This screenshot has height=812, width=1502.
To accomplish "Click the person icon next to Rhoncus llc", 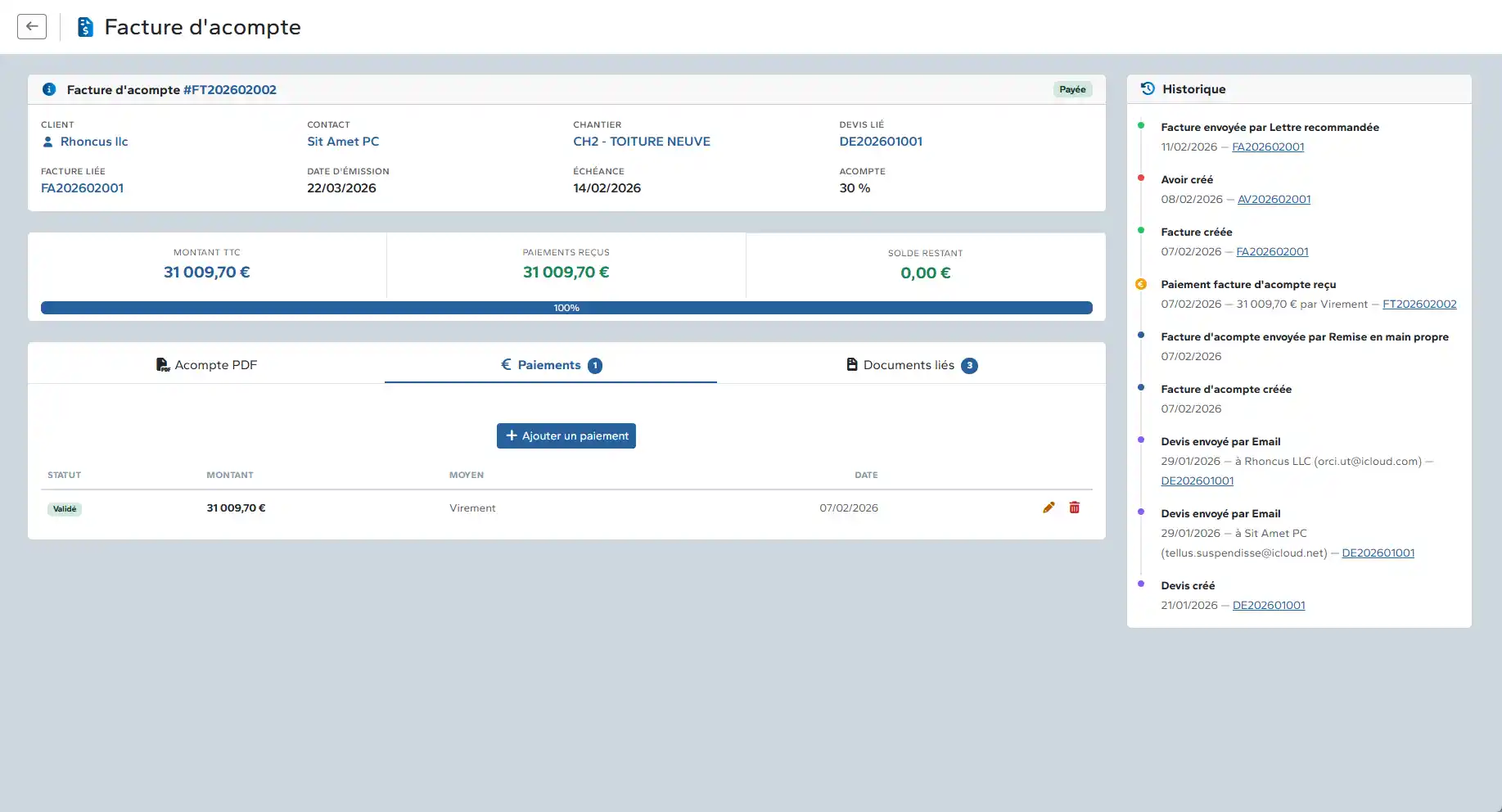I will [x=47, y=142].
